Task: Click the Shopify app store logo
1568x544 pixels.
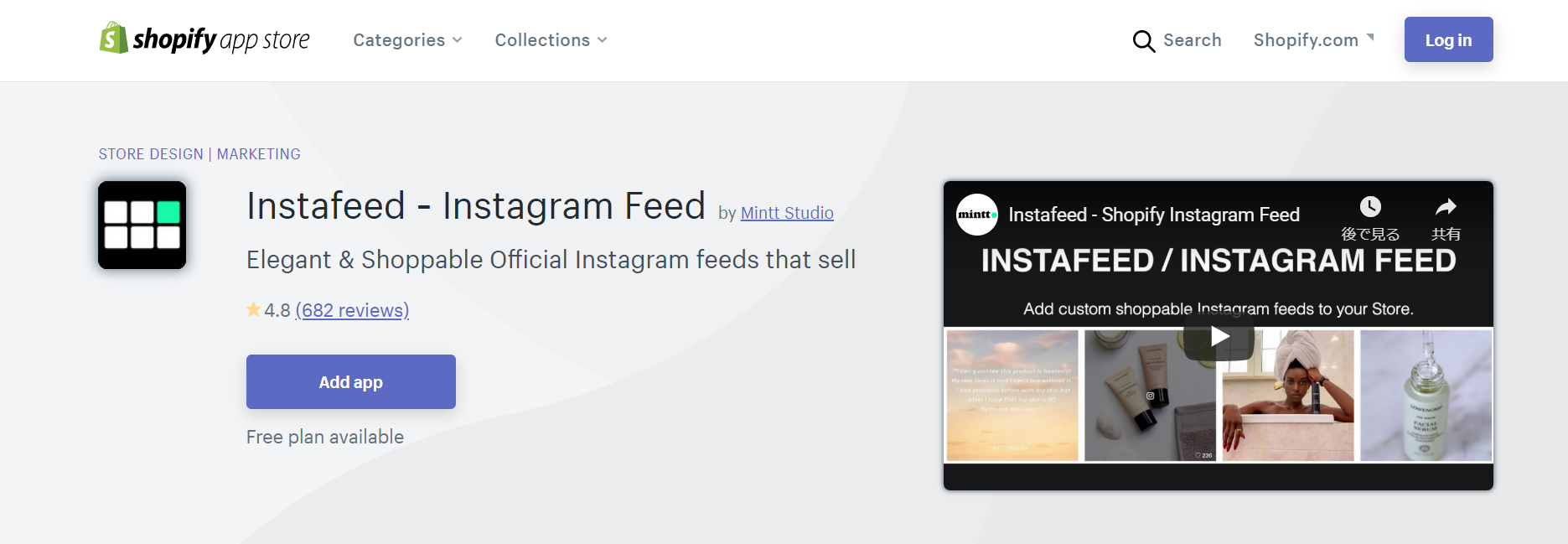Action: pos(204,39)
